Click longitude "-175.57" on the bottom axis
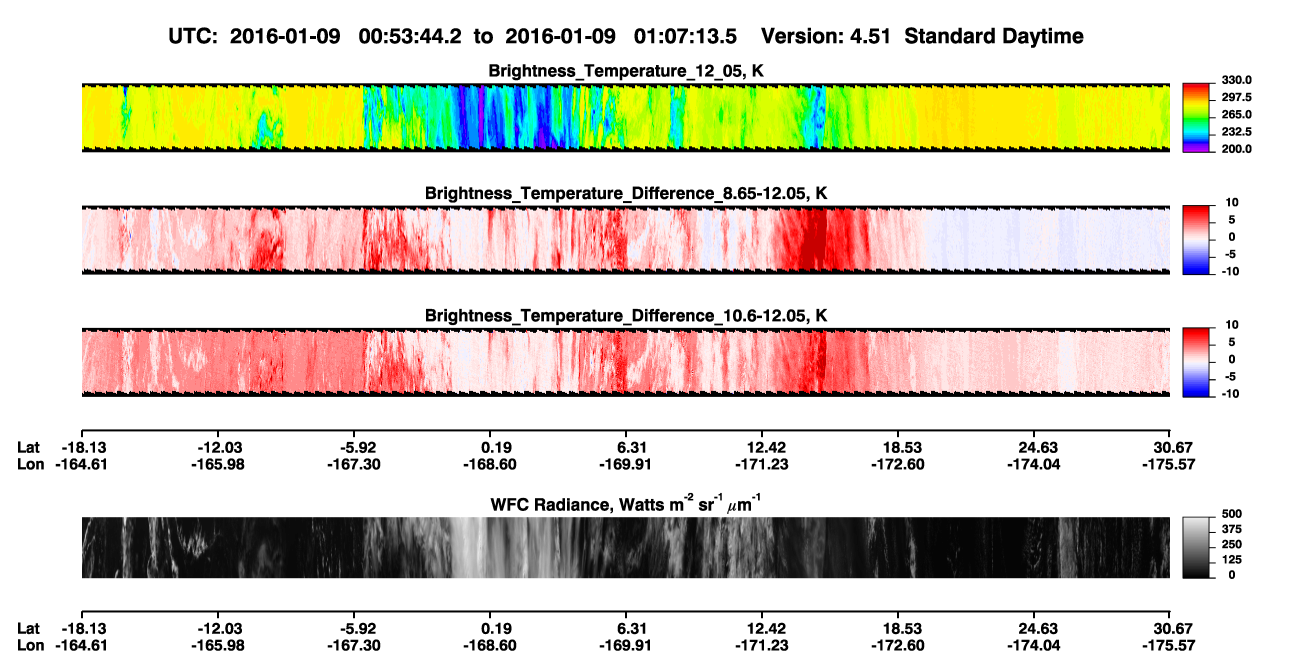This screenshot has height=667, width=1300. coord(1172,645)
